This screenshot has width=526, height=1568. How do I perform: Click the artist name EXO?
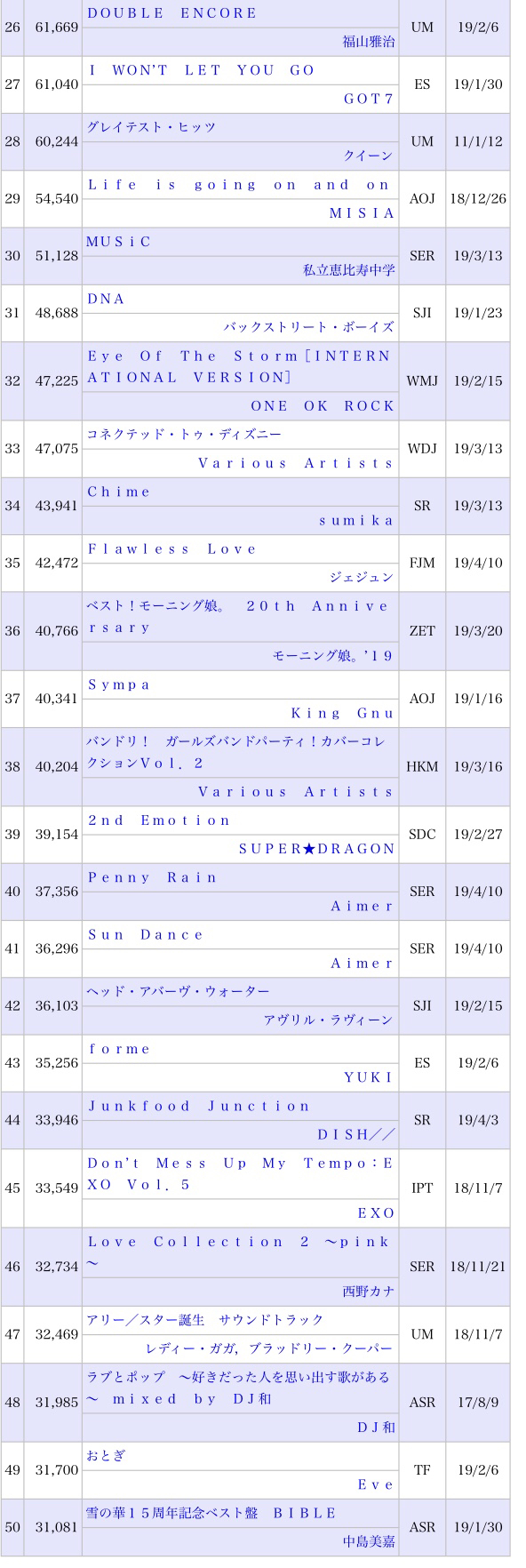coord(376,1213)
